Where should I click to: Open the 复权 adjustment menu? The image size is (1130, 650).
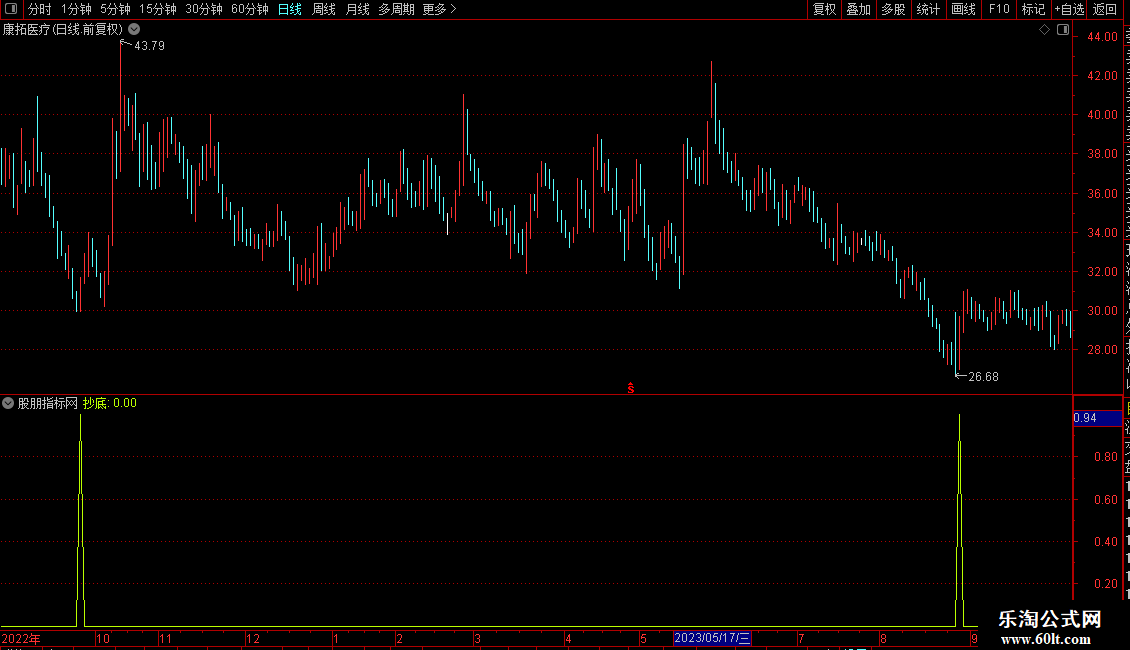[824, 9]
